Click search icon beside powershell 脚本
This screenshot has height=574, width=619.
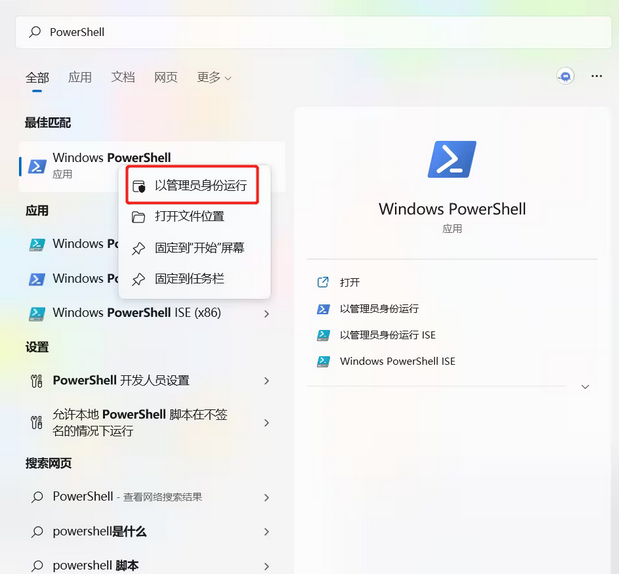pos(37,566)
